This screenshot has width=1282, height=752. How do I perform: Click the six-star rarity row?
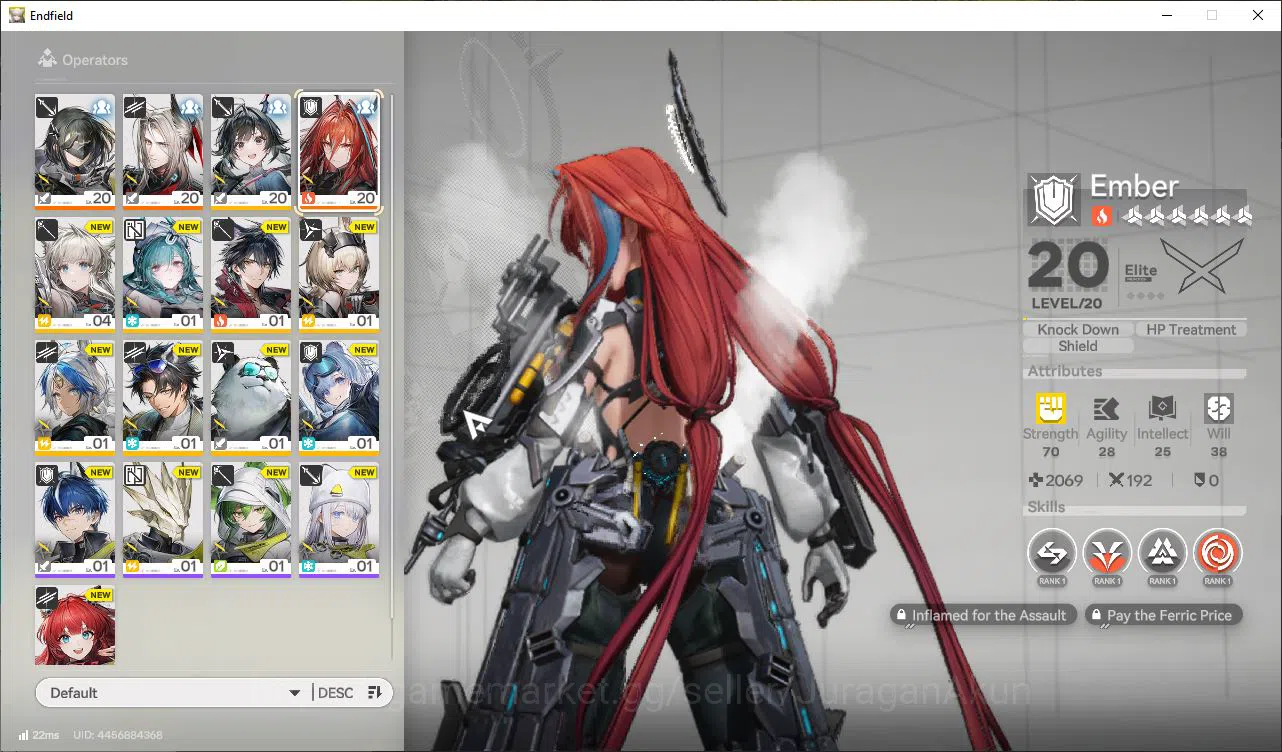[x=1187, y=215]
